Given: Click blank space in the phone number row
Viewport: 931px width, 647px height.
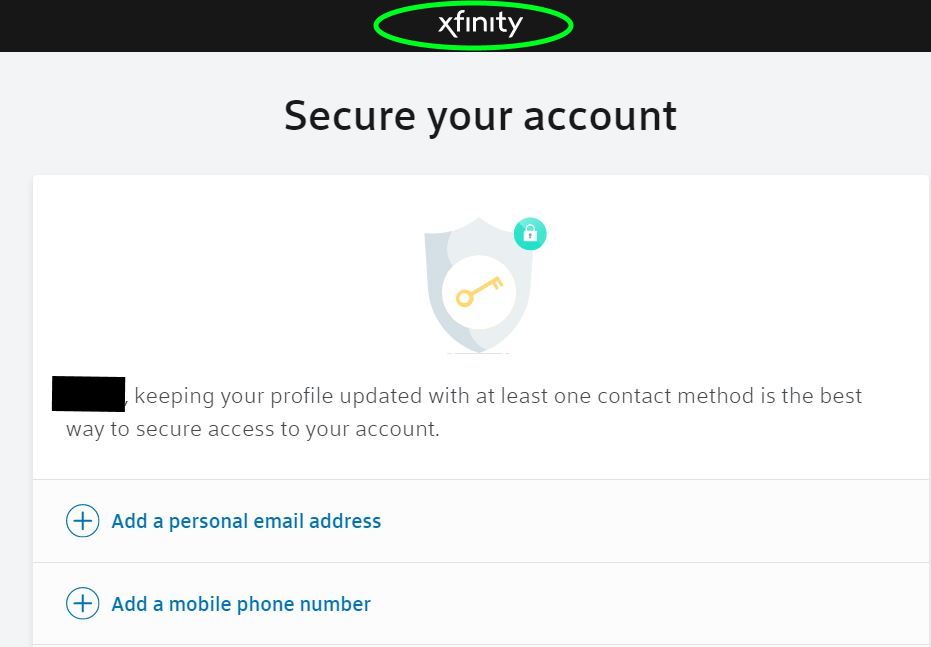Looking at the screenshot, I should 653,604.
